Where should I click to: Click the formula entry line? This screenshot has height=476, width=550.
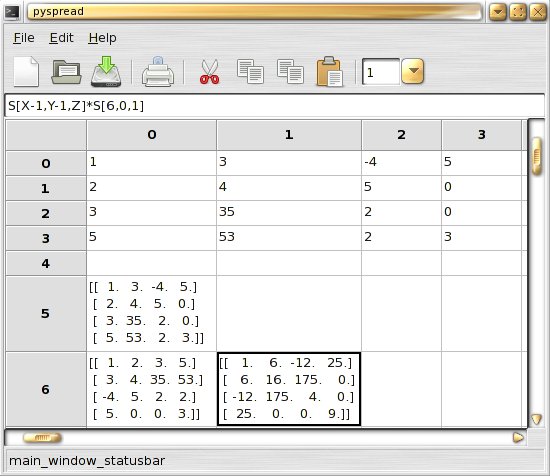pos(275,105)
